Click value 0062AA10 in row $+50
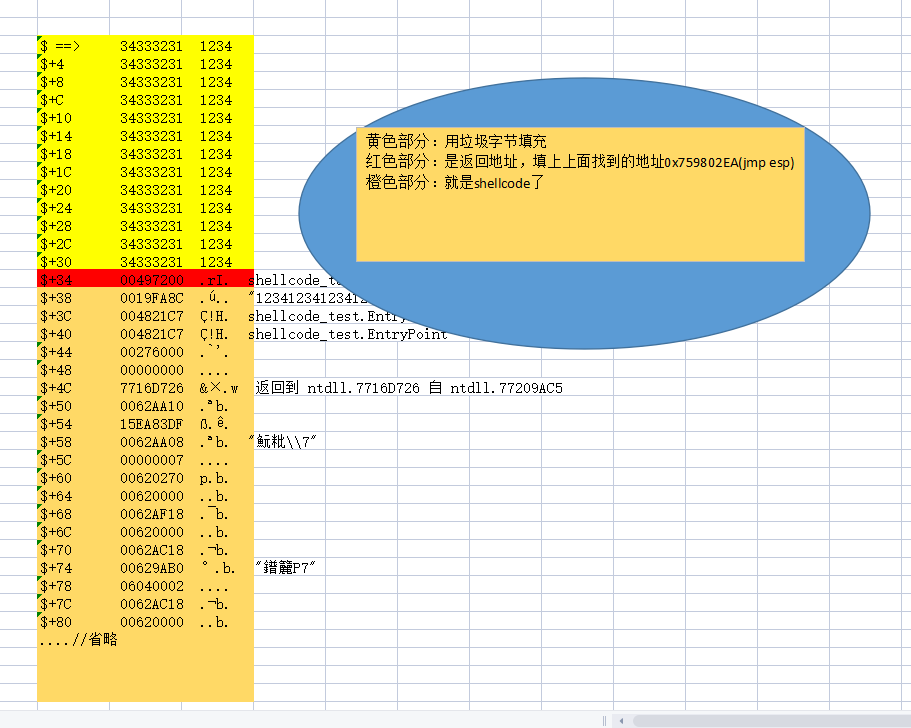 tap(152, 406)
